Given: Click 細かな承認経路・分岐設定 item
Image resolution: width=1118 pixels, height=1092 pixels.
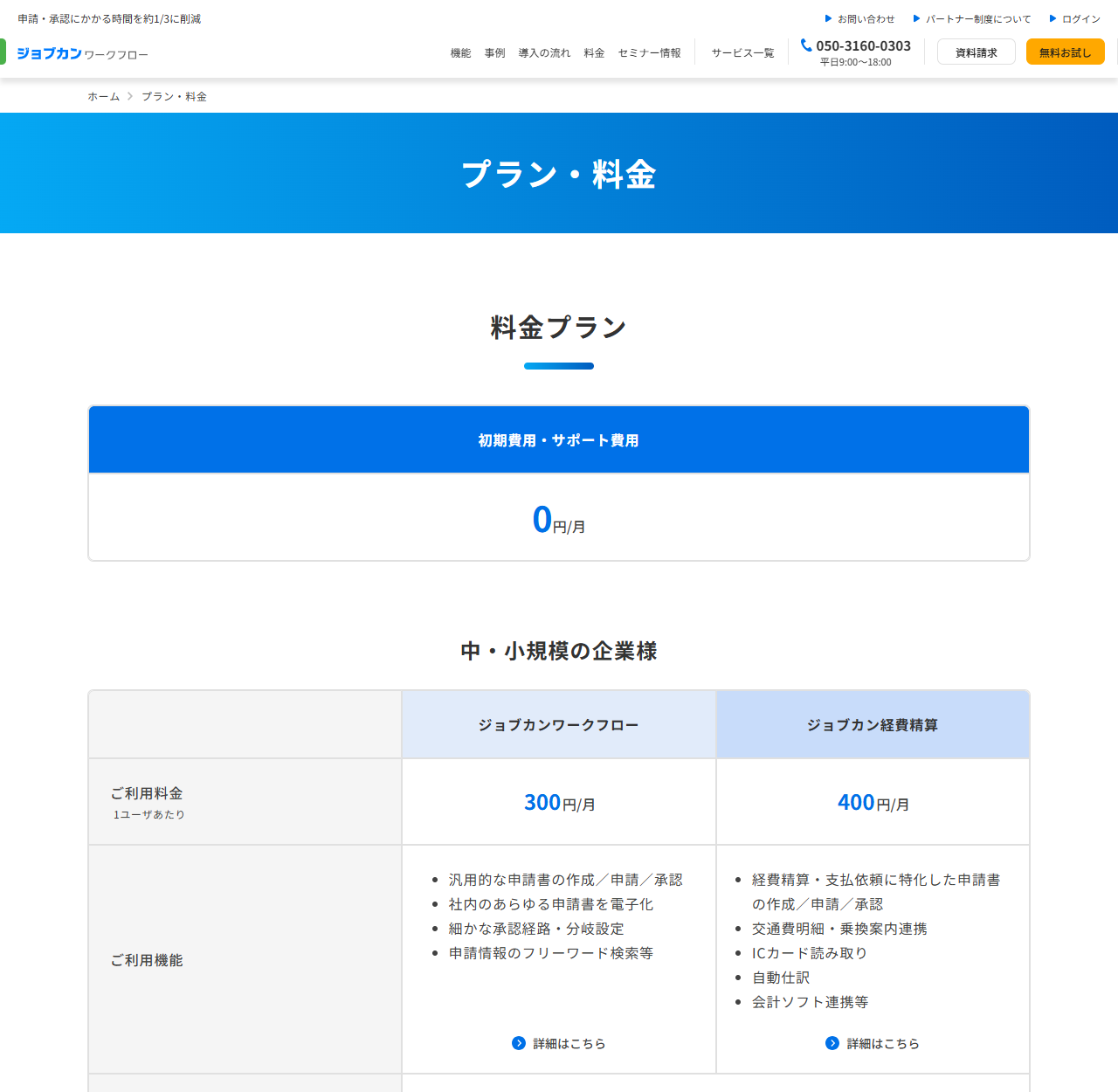Looking at the screenshot, I should tap(536, 929).
